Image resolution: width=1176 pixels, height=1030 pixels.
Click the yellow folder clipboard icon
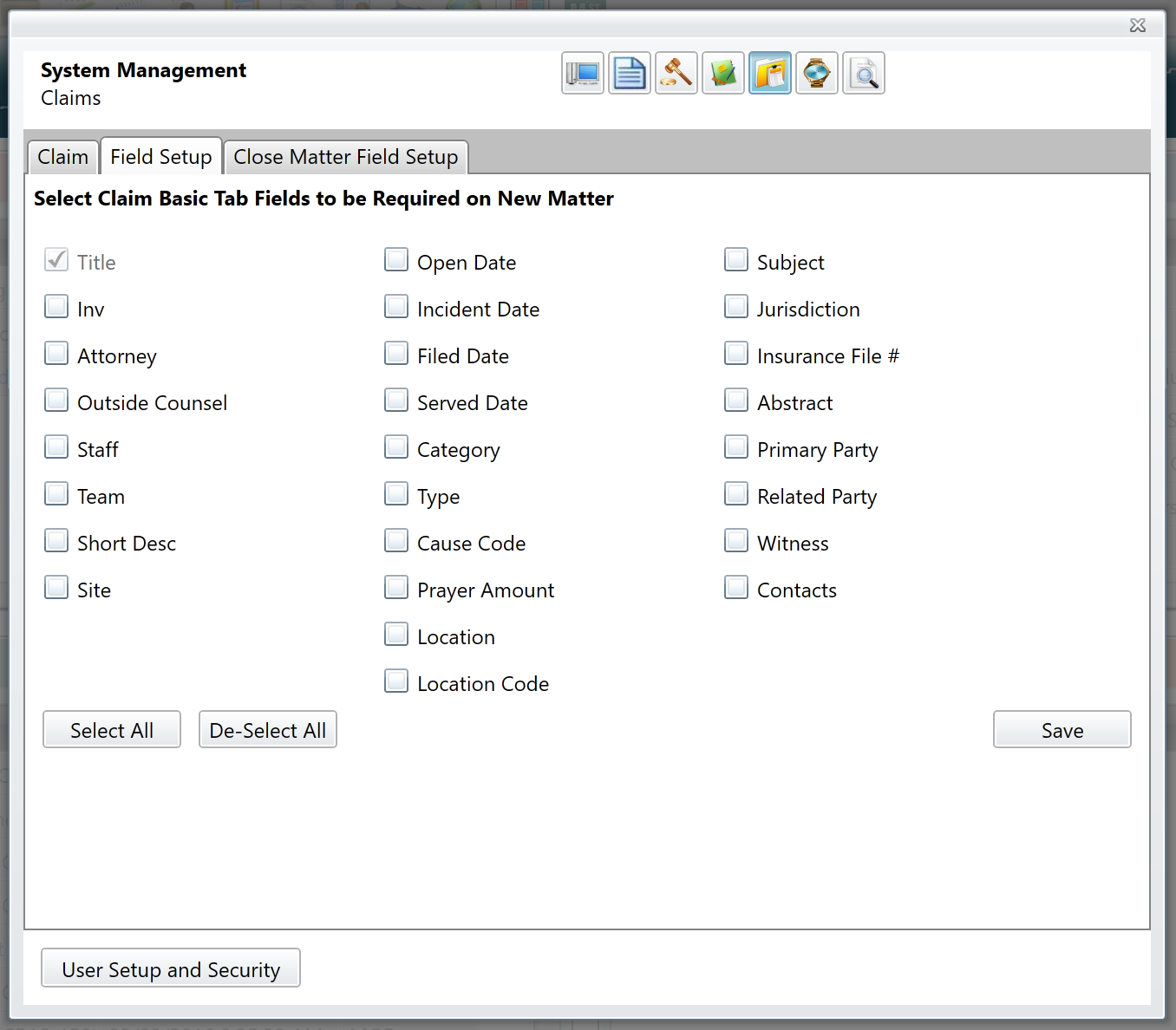pos(770,73)
